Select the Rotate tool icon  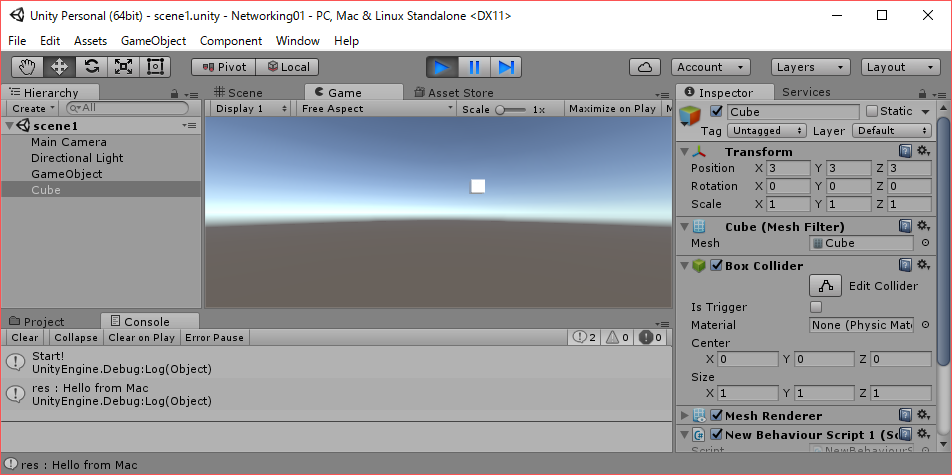tap(91, 67)
